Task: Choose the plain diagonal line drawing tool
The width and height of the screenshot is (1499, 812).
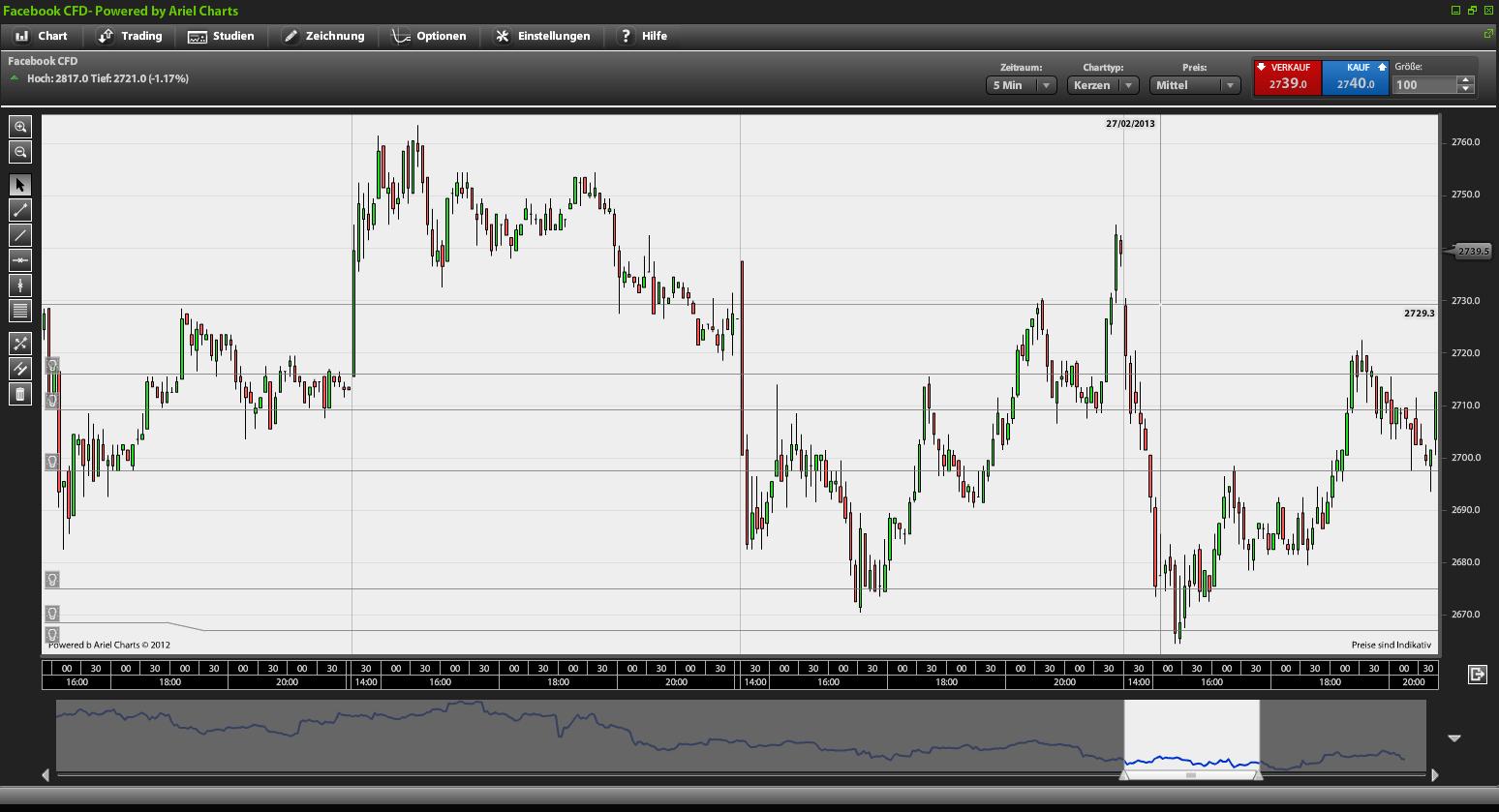Action: tap(20, 235)
